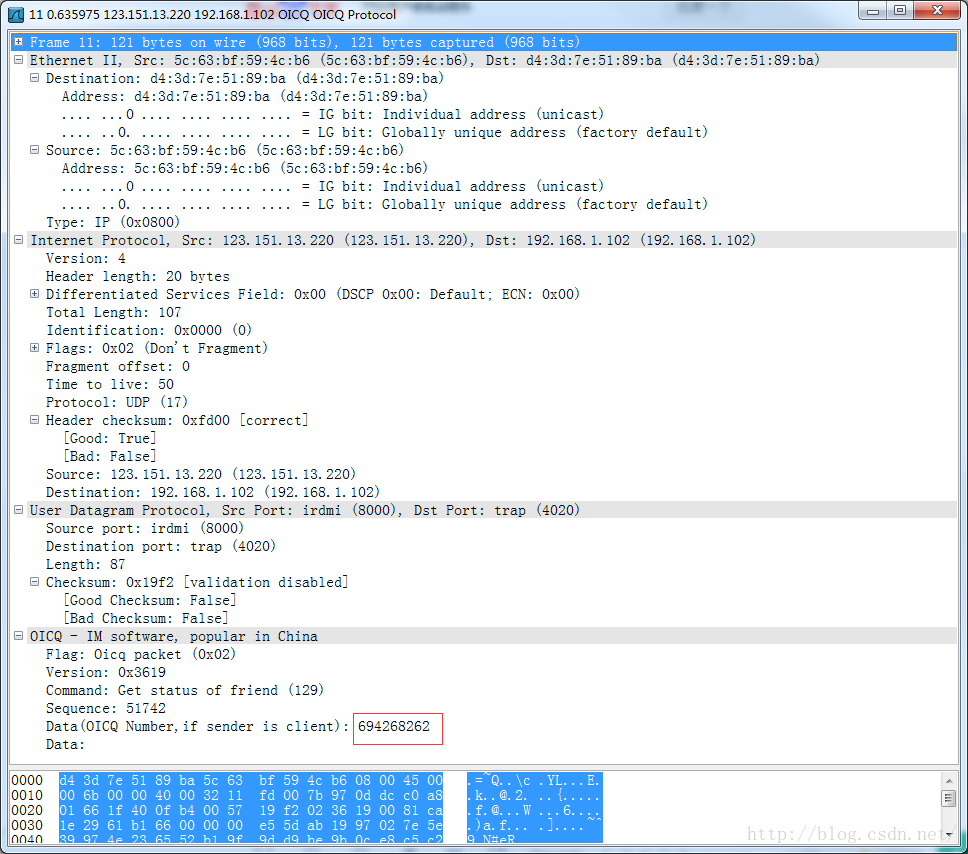The height and width of the screenshot is (854, 968).
Task: Click hex row at offset 0030
Action: pyautogui.click(x=306, y=825)
